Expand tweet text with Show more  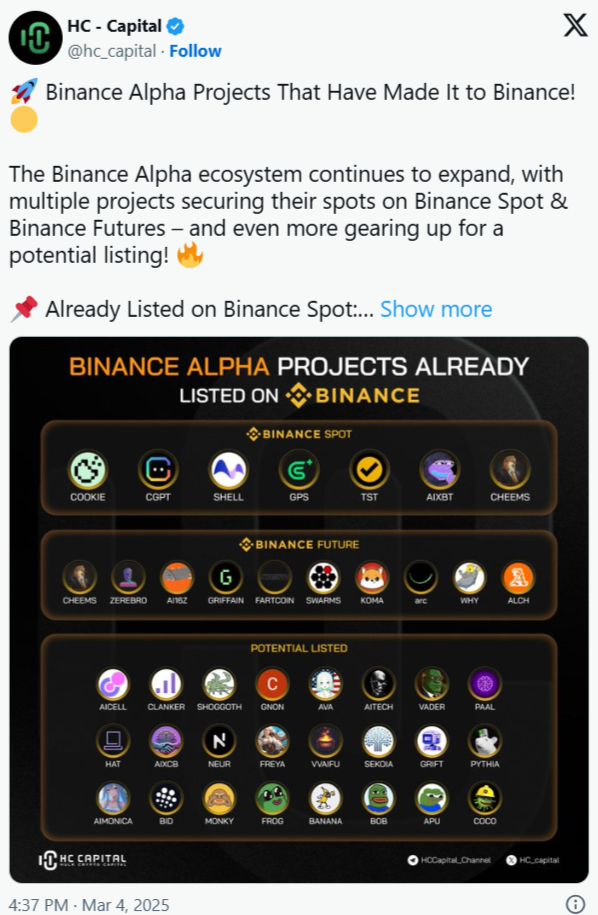(x=436, y=309)
